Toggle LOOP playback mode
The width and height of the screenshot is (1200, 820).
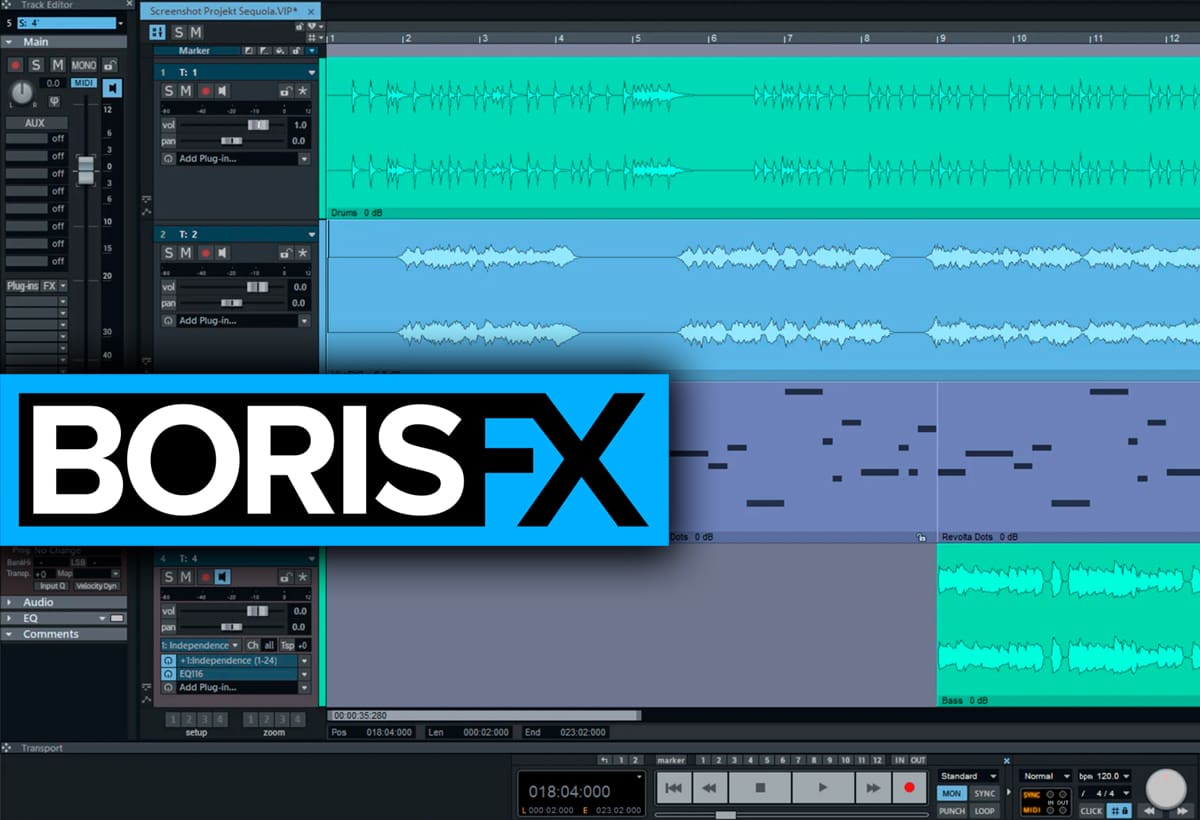[x=984, y=811]
